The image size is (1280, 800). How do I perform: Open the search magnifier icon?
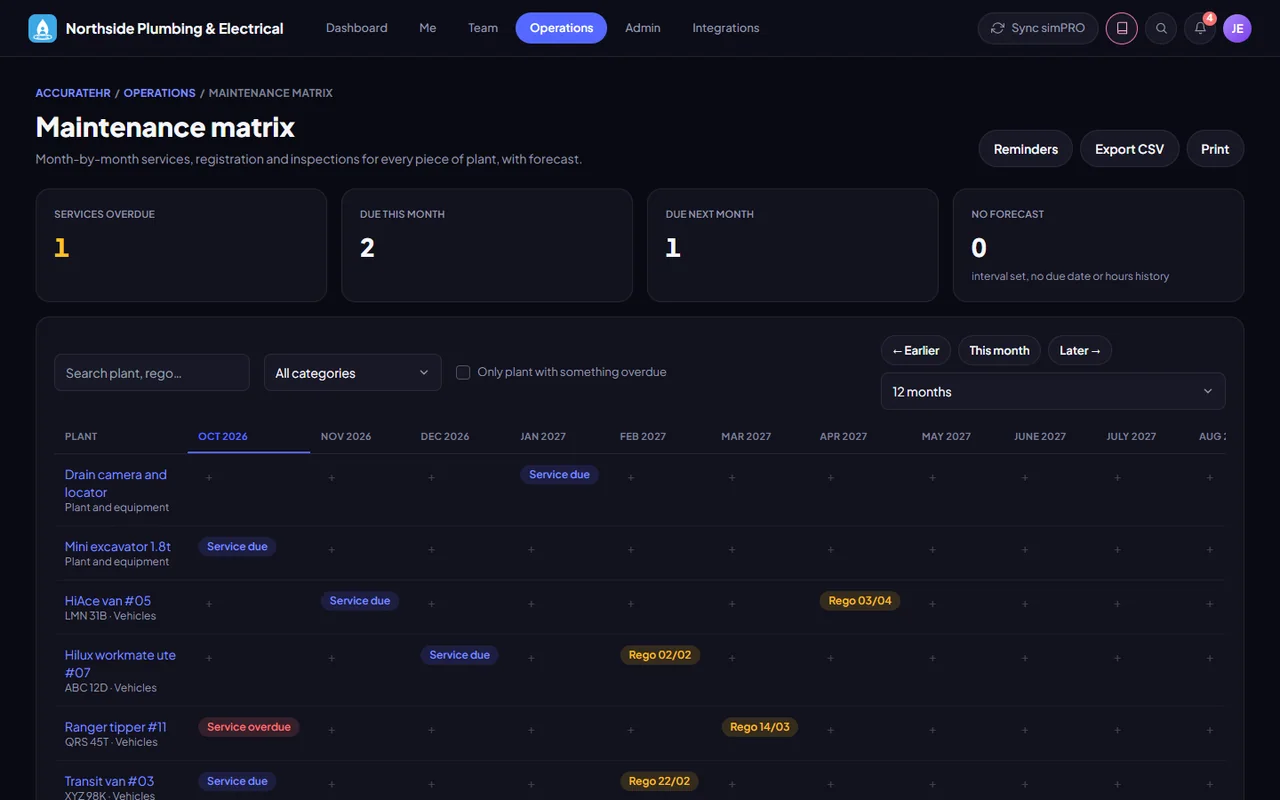[x=1161, y=28]
